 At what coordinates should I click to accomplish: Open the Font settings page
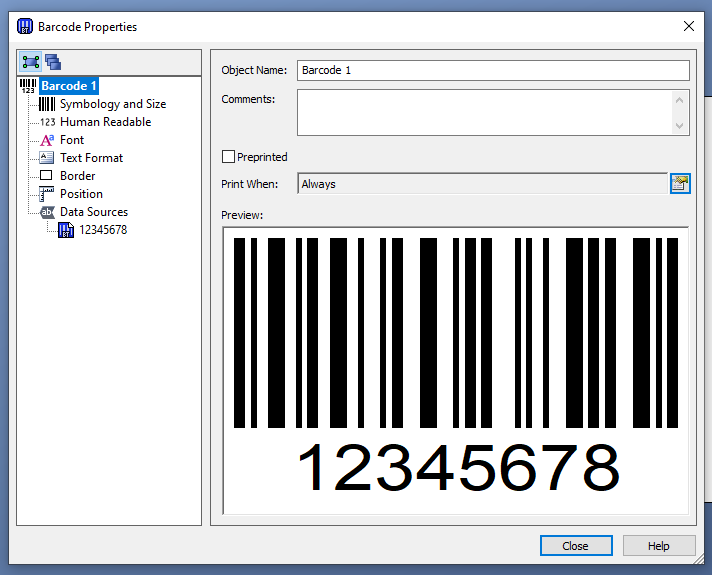(x=72, y=140)
